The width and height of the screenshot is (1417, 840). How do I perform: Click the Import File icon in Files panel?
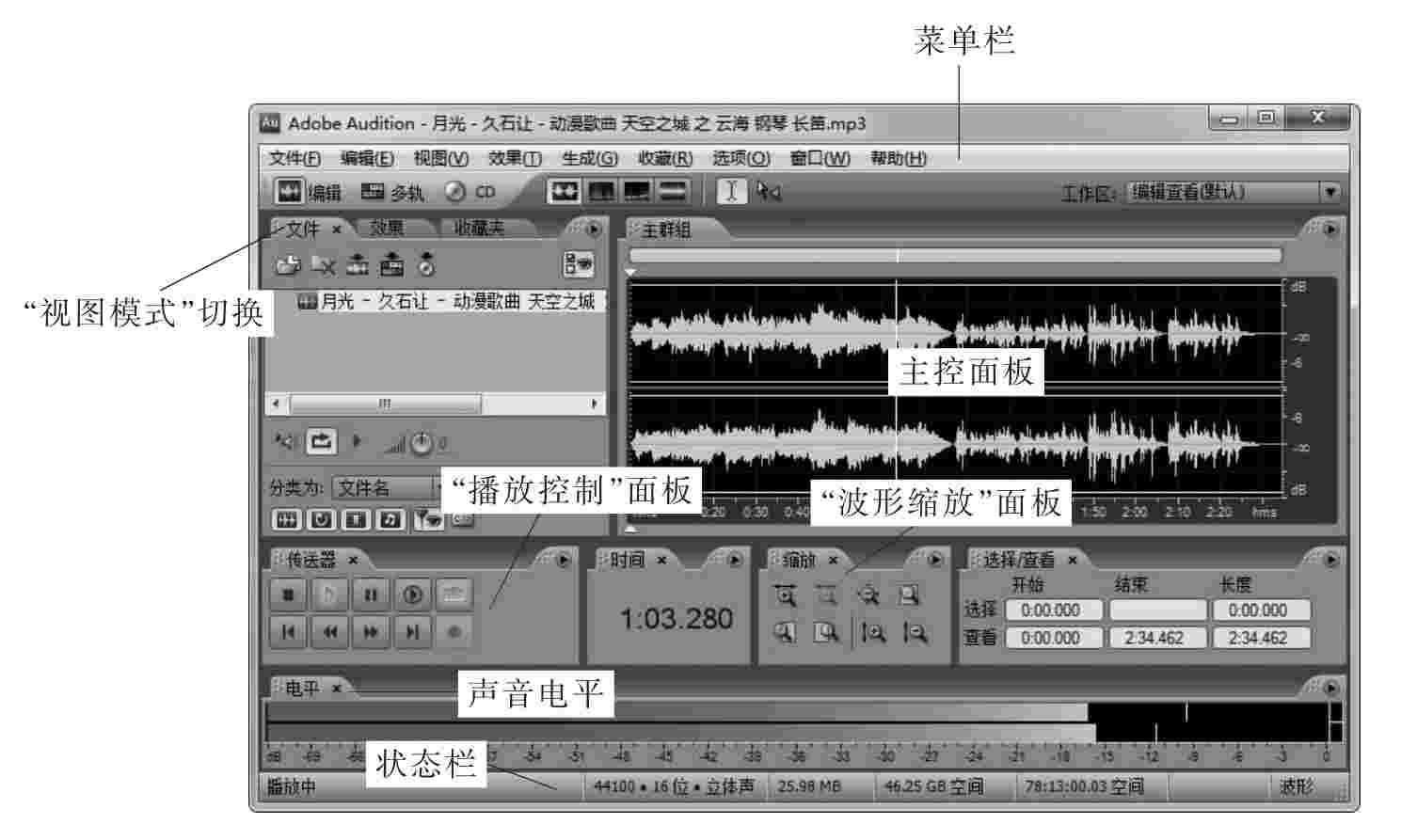(287, 266)
